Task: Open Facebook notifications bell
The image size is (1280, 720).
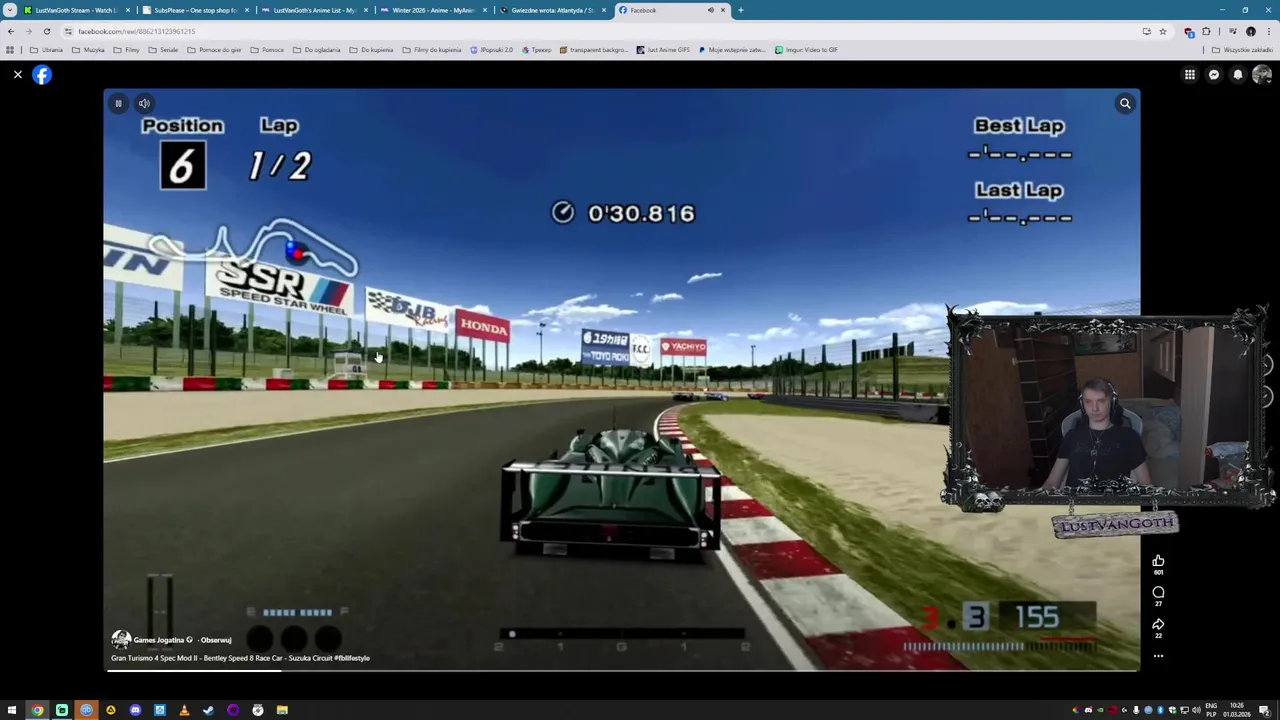Action: (1238, 75)
